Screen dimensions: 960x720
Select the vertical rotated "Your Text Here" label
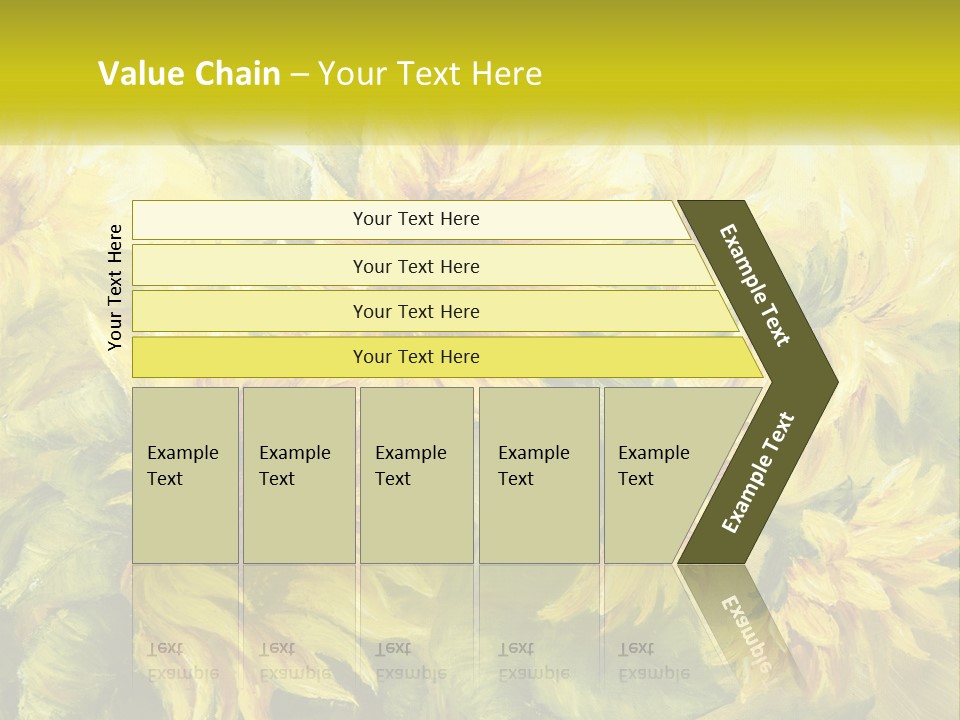click(115, 287)
